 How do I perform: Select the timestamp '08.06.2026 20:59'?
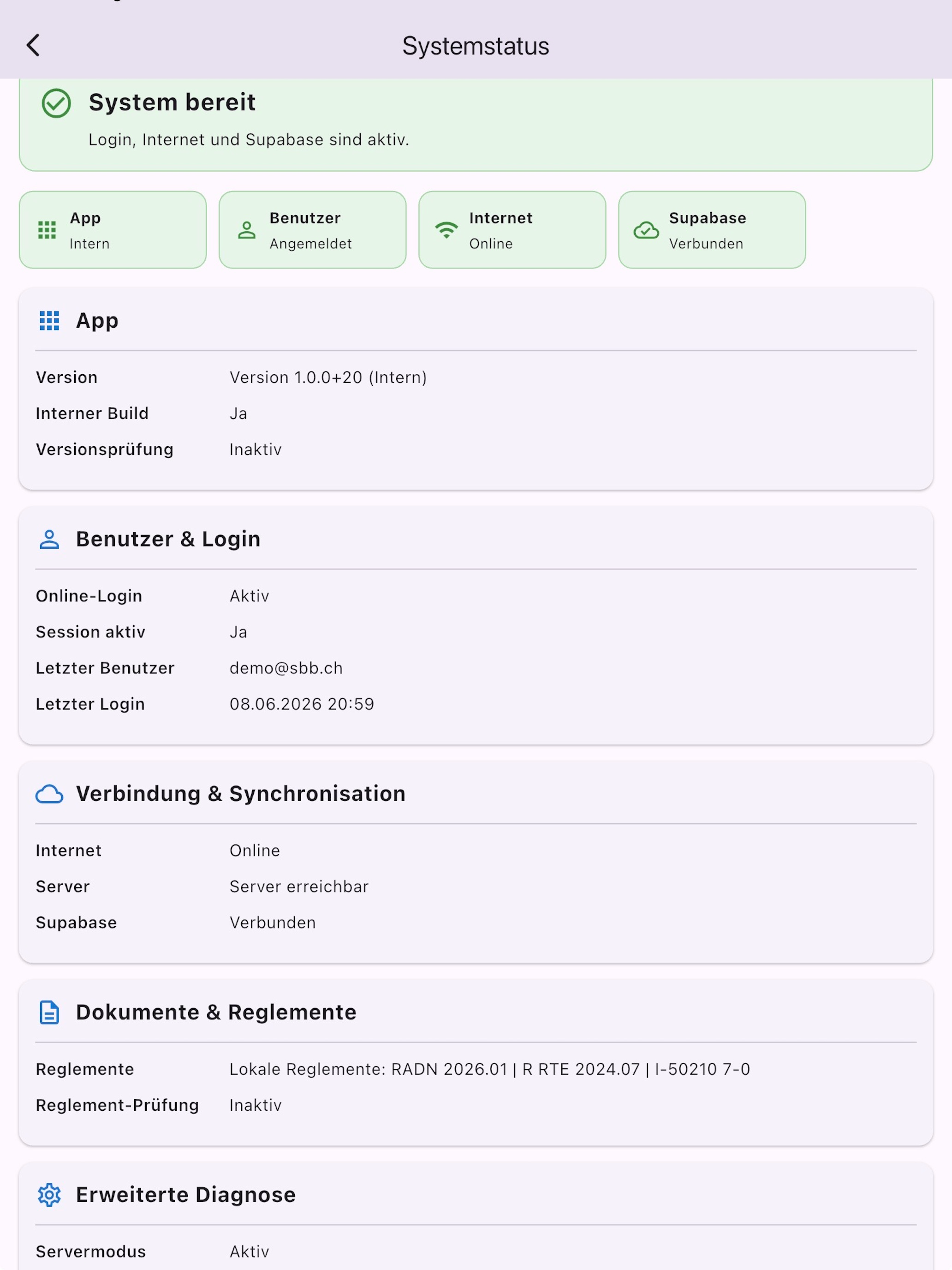302,704
